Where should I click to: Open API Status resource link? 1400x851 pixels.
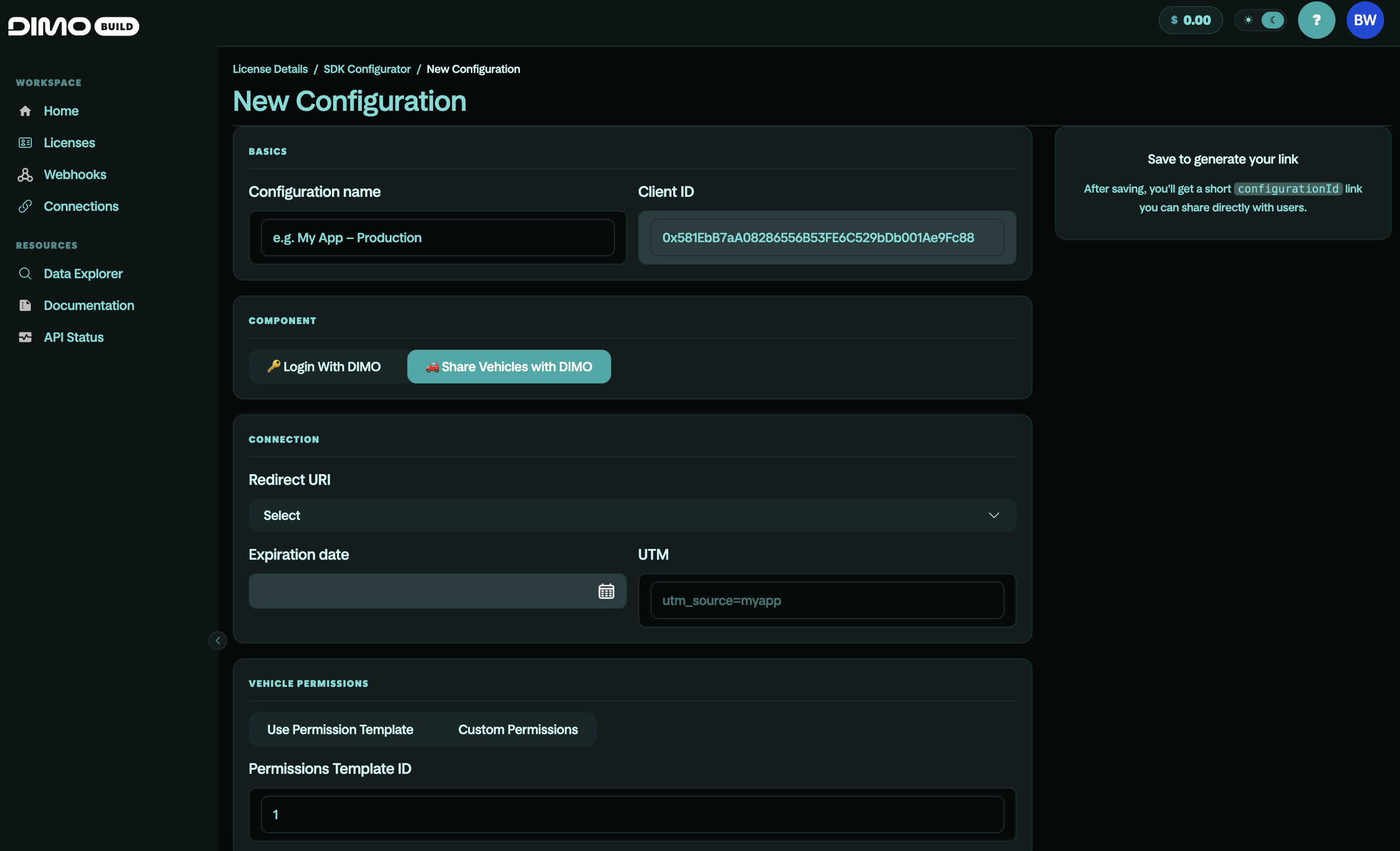tap(73, 338)
